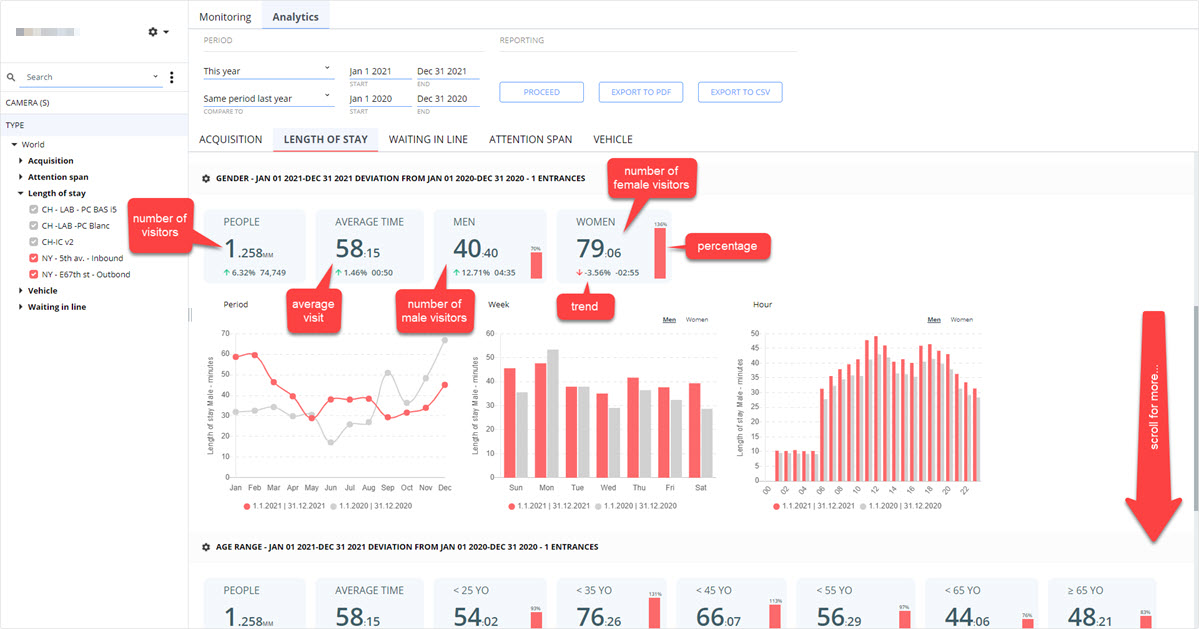The height and width of the screenshot is (629, 1199).
Task: Click the Export to PDF button
Action: (641, 92)
